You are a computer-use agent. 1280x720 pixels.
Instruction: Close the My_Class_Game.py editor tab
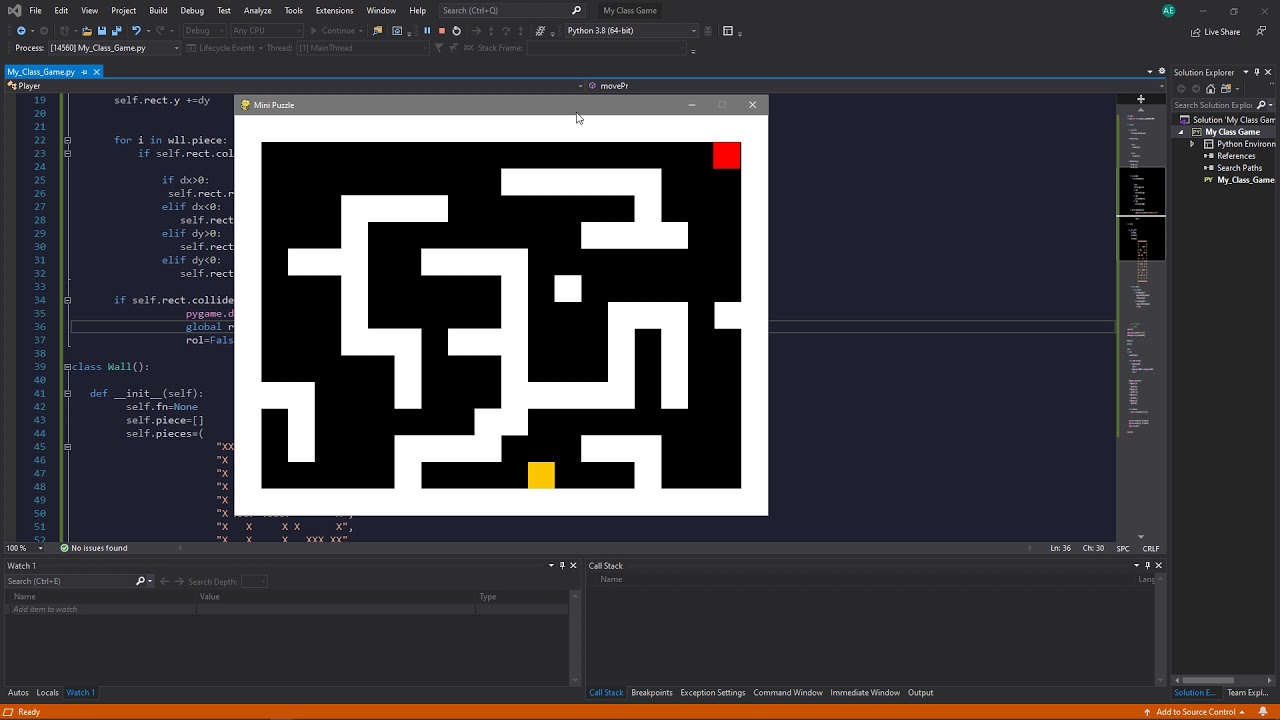point(97,72)
